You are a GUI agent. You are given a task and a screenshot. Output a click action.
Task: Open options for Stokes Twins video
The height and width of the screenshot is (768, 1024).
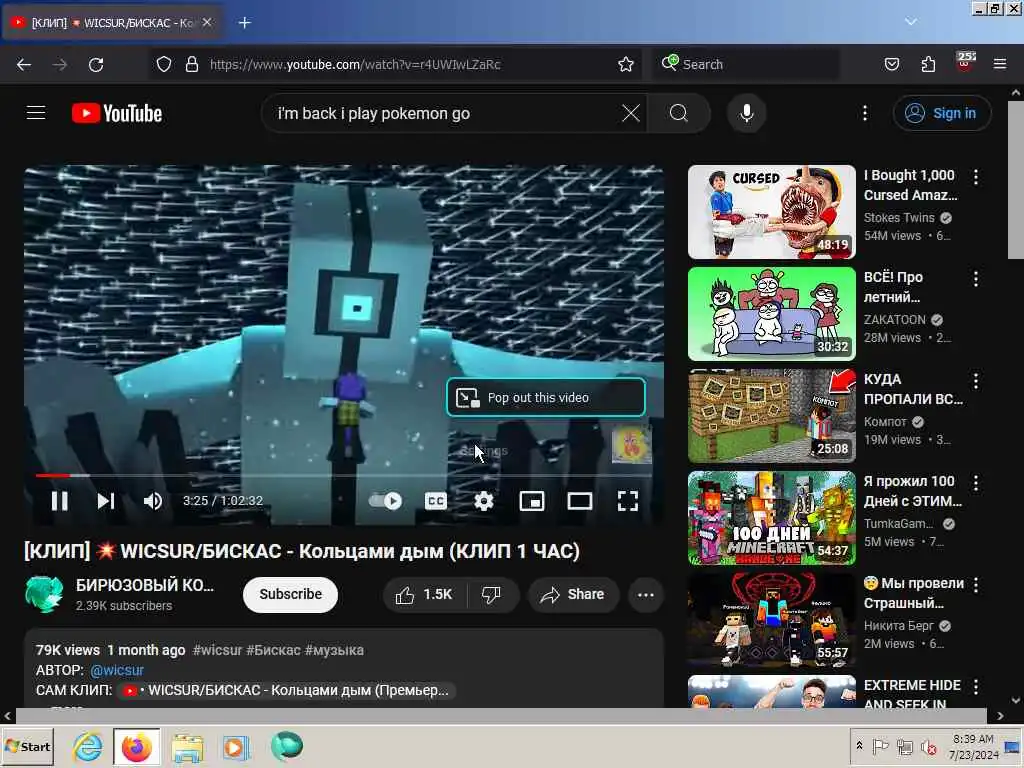click(976, 176)
